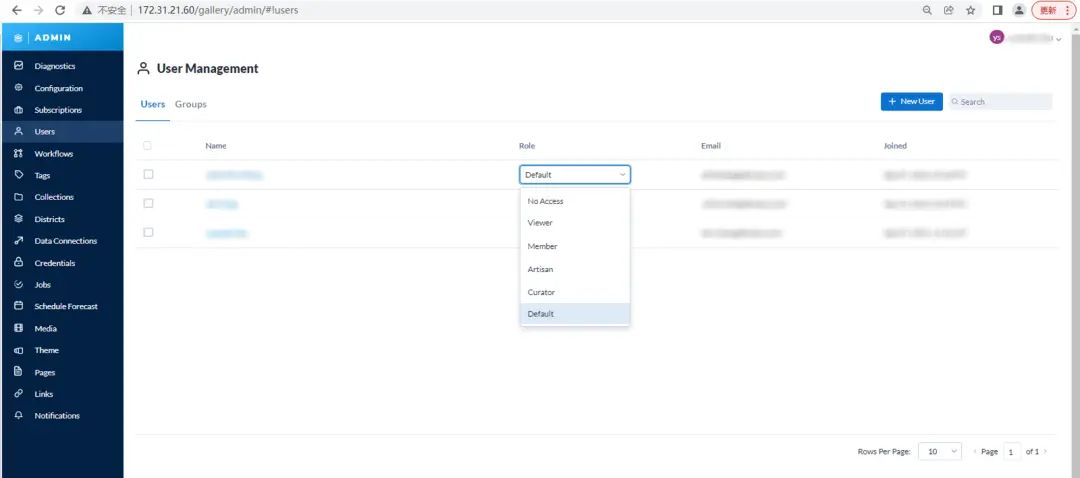
Task: Click the page number input box
Action: tap(1011, 452)
